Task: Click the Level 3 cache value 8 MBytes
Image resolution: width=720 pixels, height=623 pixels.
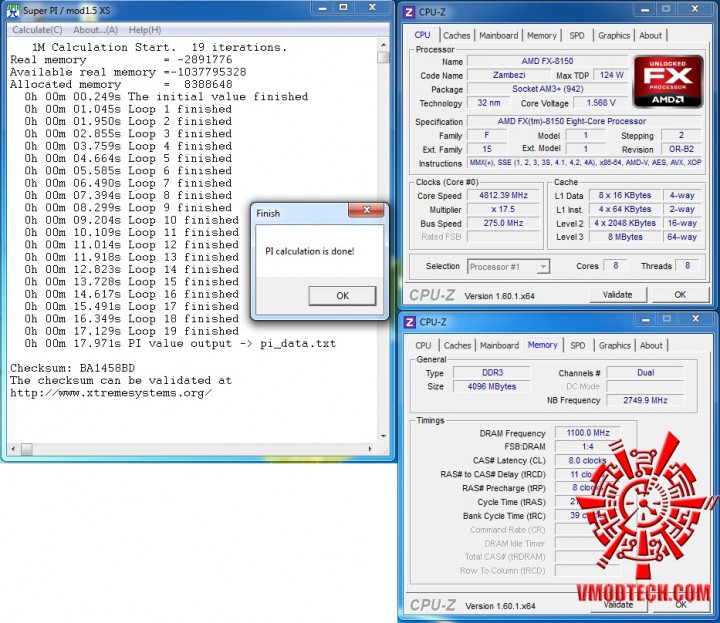Action: click(625, 237)
